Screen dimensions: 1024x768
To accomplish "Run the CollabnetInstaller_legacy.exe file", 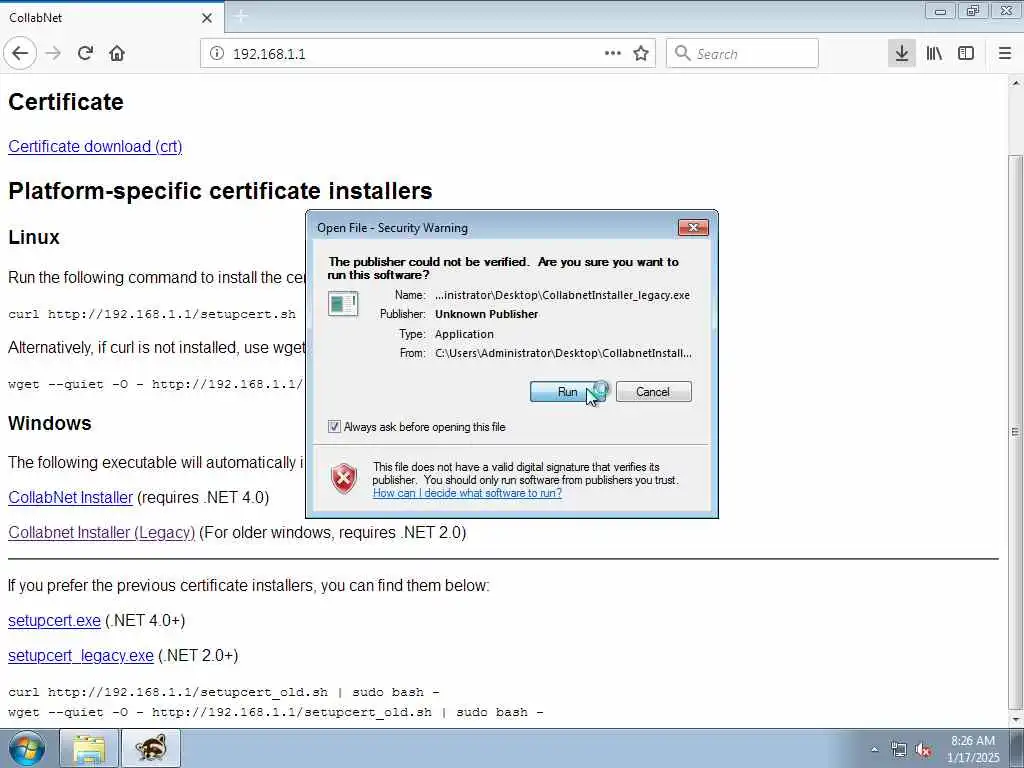I will point(568,392).
